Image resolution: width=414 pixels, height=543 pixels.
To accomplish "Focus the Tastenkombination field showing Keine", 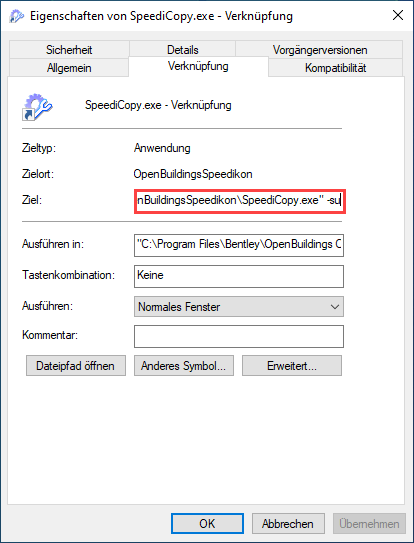I will click(239, 276).
